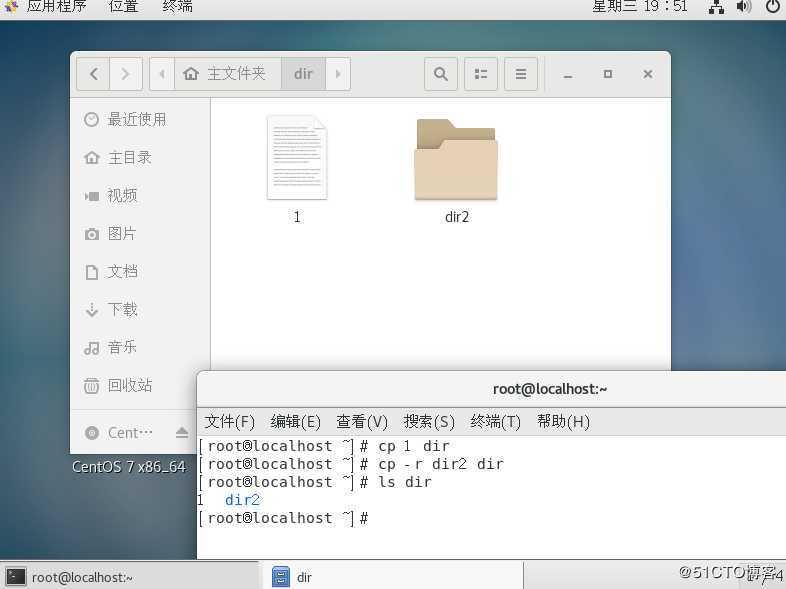This screenshot has width=786, height=589.
Task: Open 下载 in sidebar
Action: pos(140,309)
